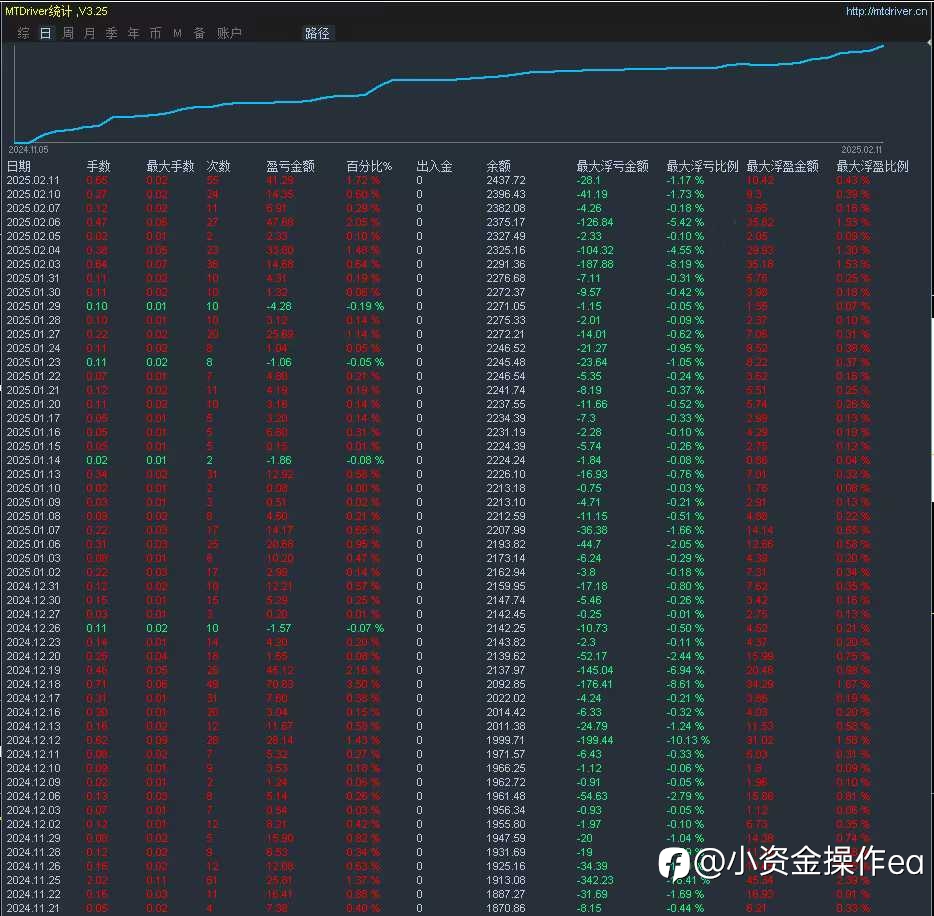Select the 2024.11.21 date cell
Image resolution: width=934 pixels, height=916 pixels.
[33, 908]
